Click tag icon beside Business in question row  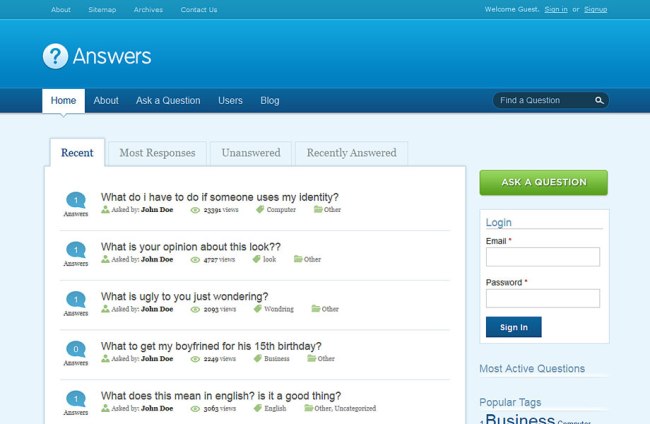coord(257,359)
